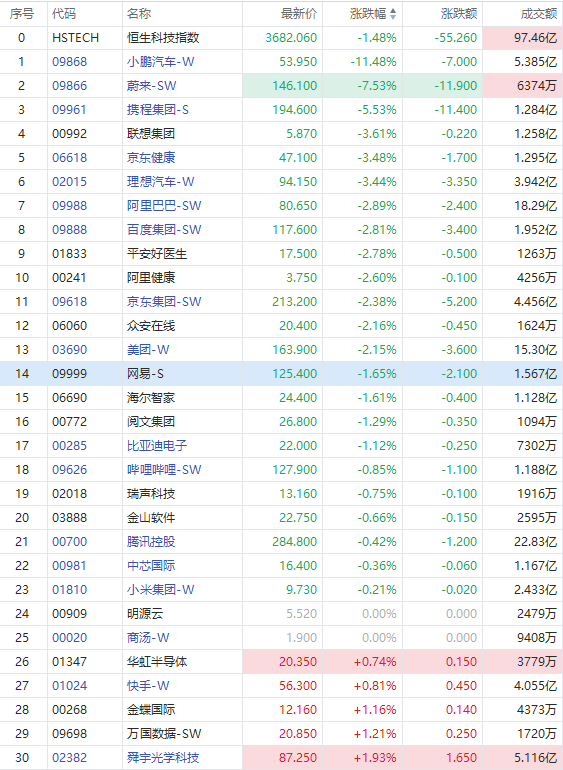Open the 蔚来-SW stock link
The width and height of the screenshot is (563, 770).
click(x=151, y=86)
